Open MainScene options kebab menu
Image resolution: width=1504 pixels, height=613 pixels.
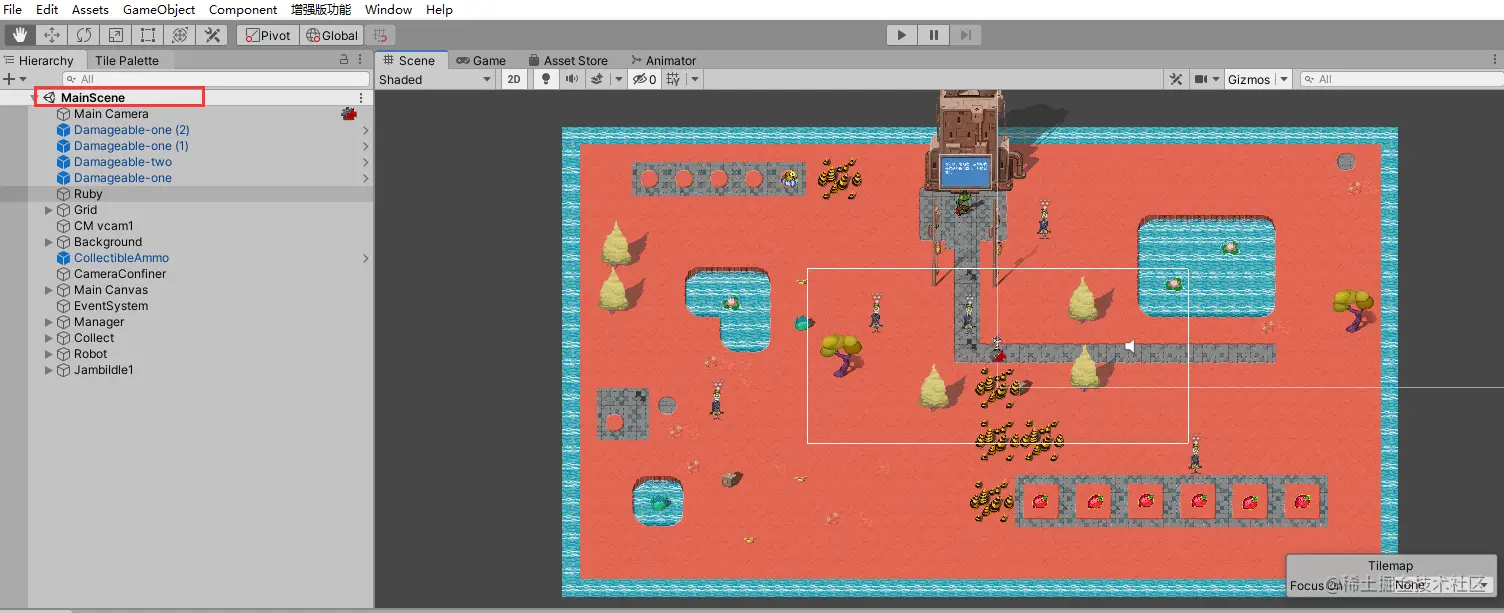coord(361,98)
